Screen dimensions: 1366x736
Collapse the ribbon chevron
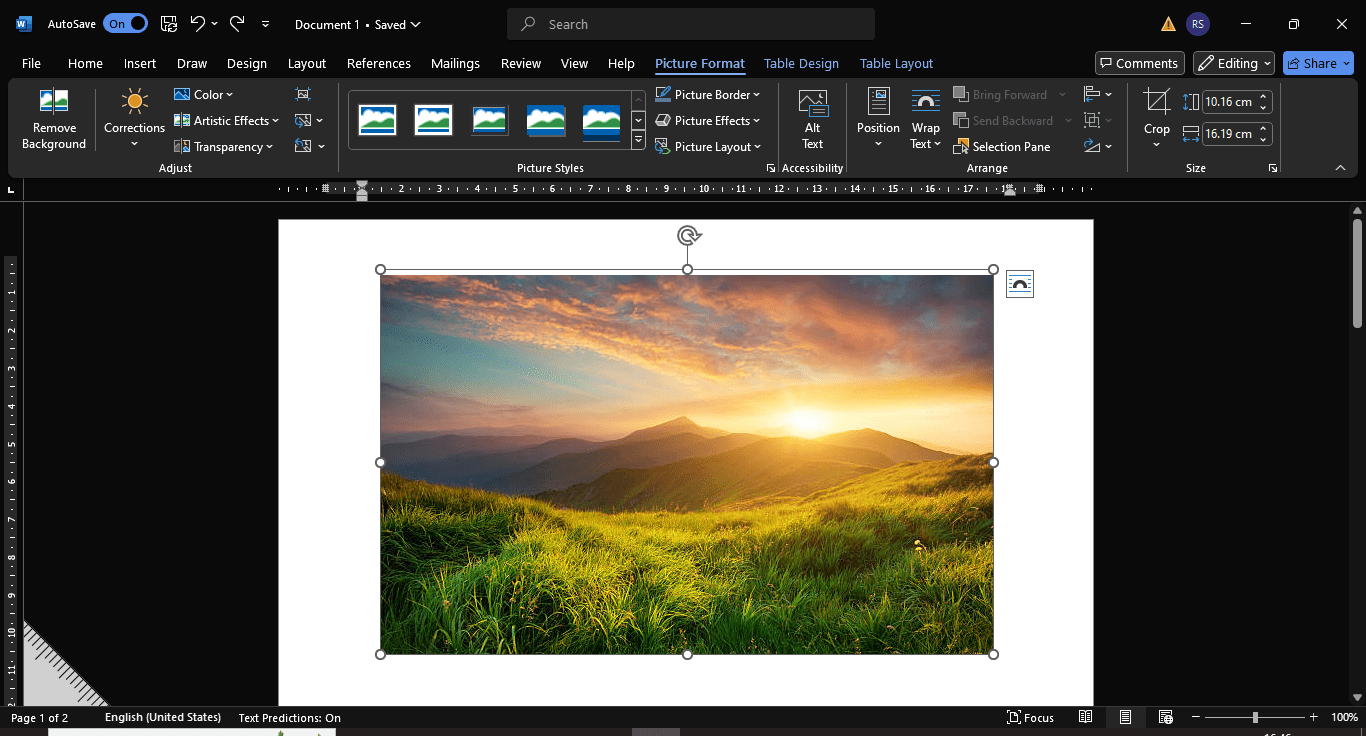point(1340,168)
